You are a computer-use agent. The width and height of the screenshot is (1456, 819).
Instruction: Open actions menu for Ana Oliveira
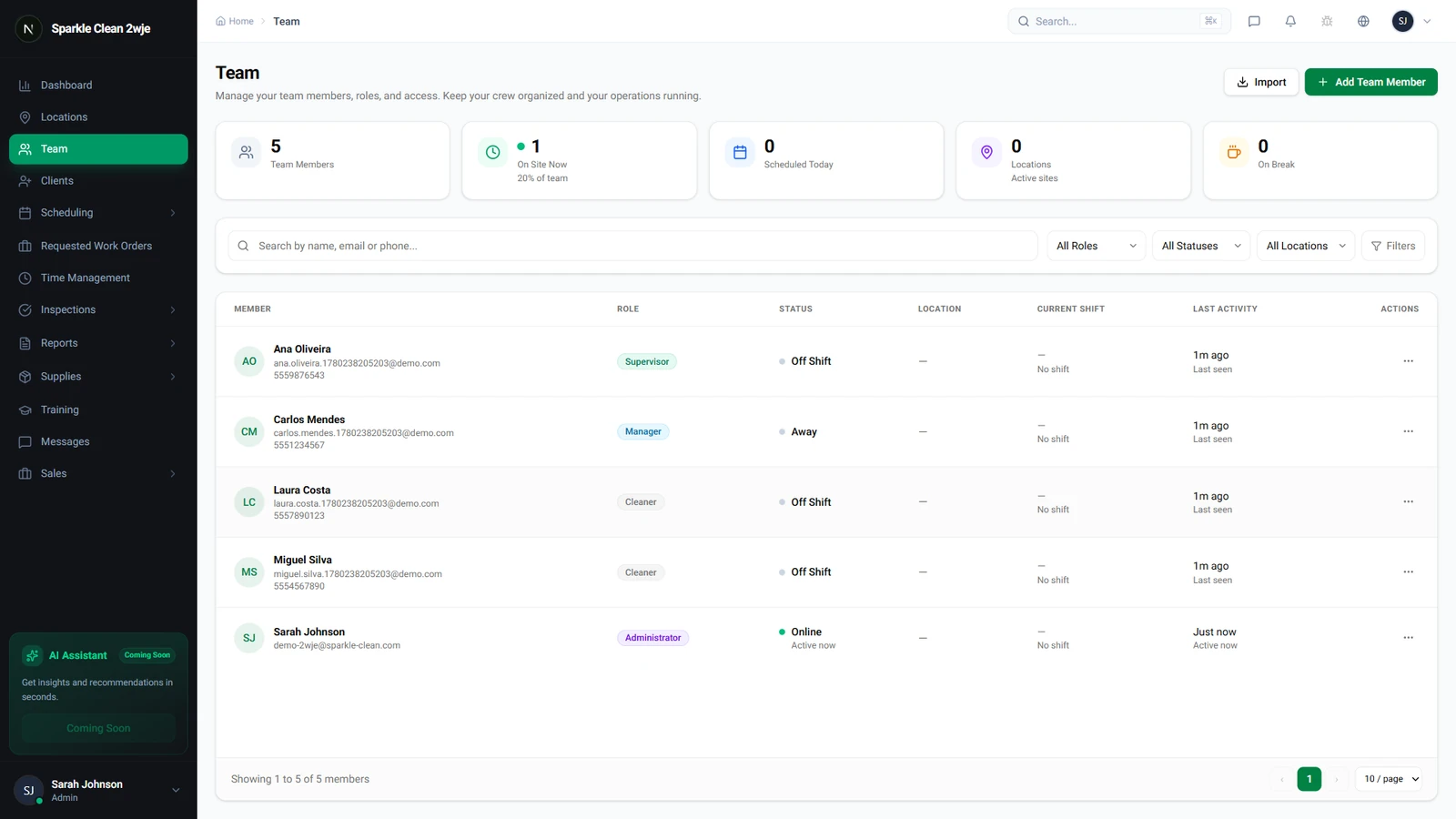point(1408,361)
